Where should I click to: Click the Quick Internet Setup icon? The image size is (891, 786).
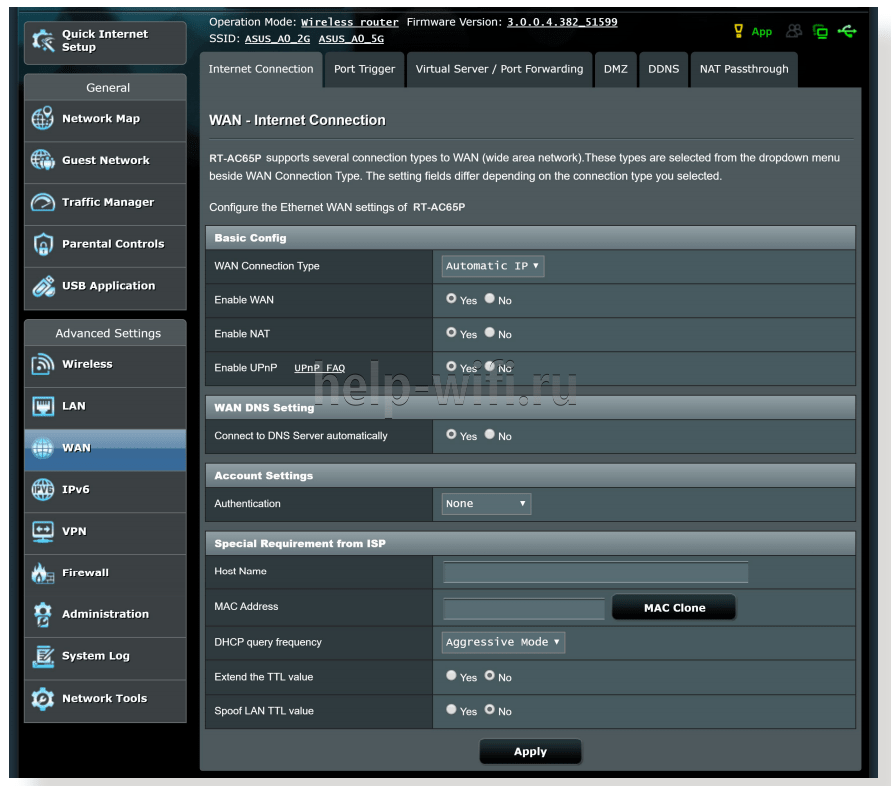[44, 41]
